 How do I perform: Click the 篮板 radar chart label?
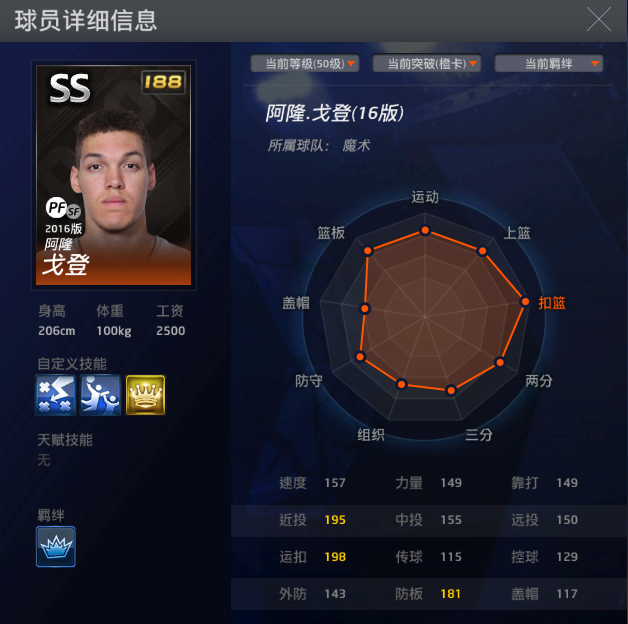coord(331,232)
